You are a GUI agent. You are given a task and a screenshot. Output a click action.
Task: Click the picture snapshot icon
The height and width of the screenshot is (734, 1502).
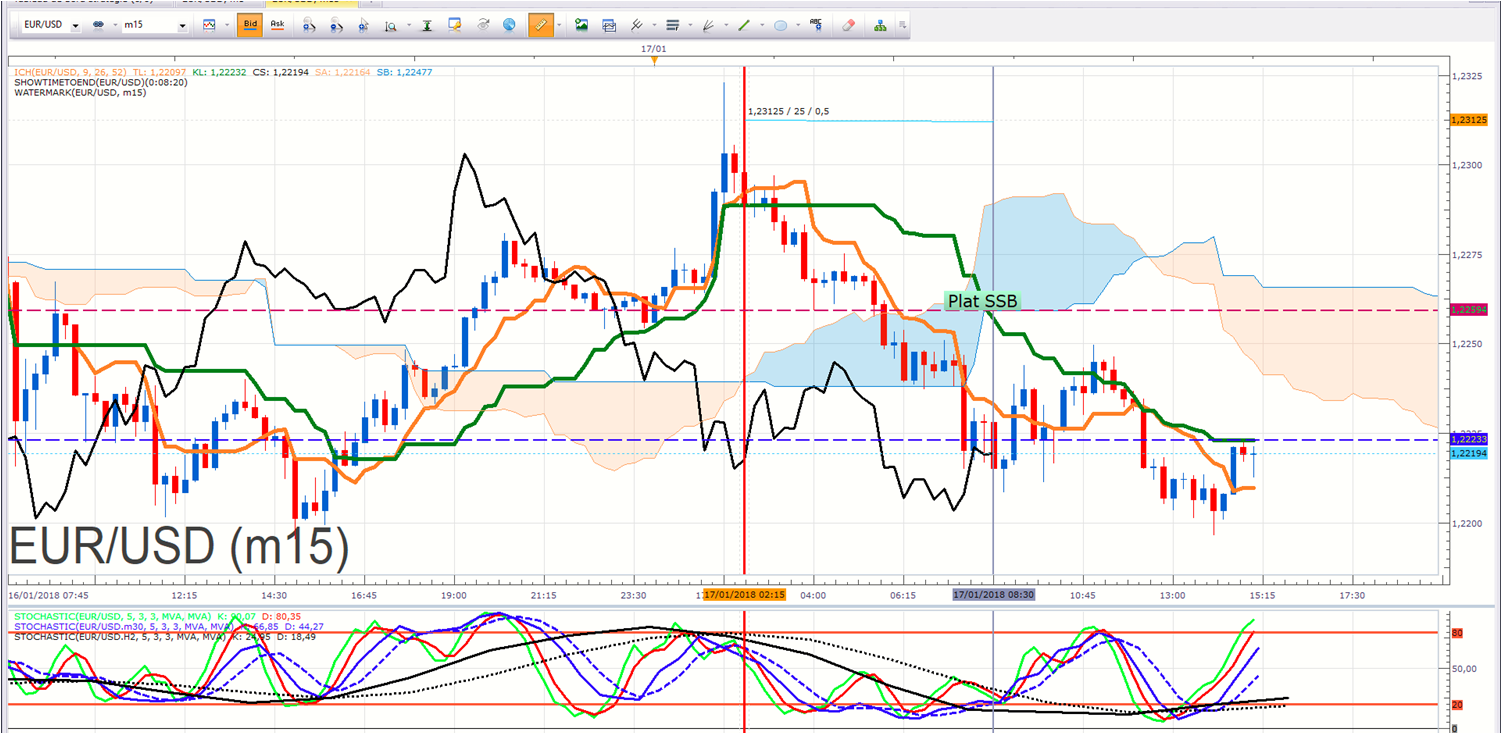coord(581,25)
